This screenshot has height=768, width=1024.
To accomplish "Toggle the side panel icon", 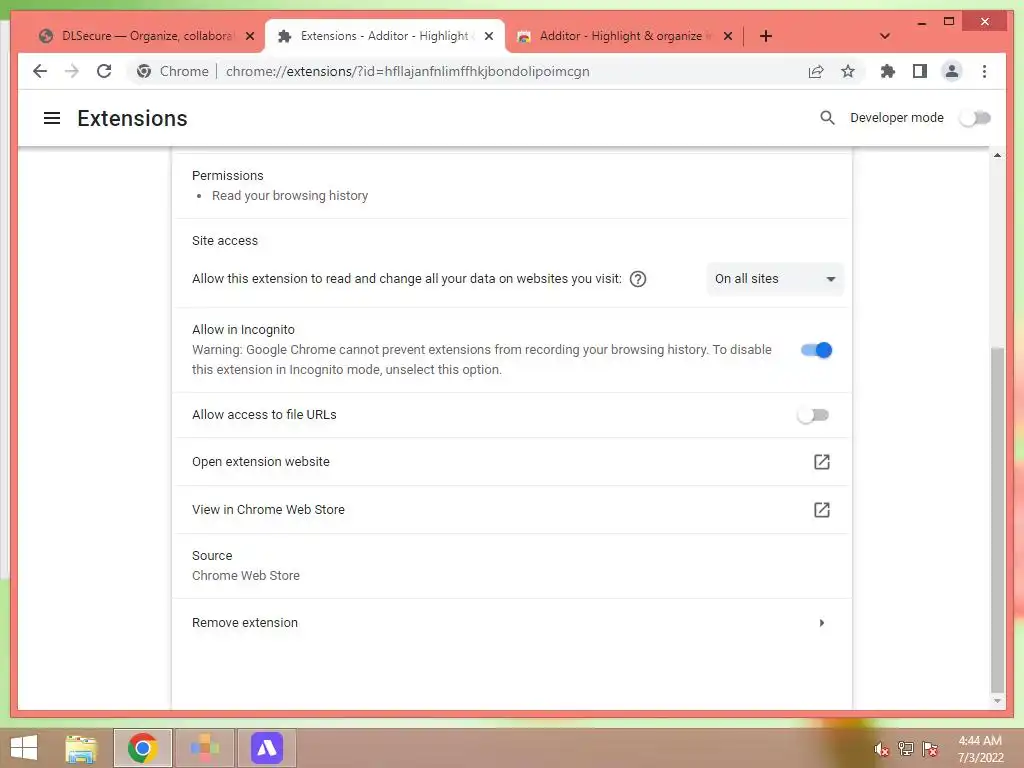I will pyautogui.click(x=920, y=71).
